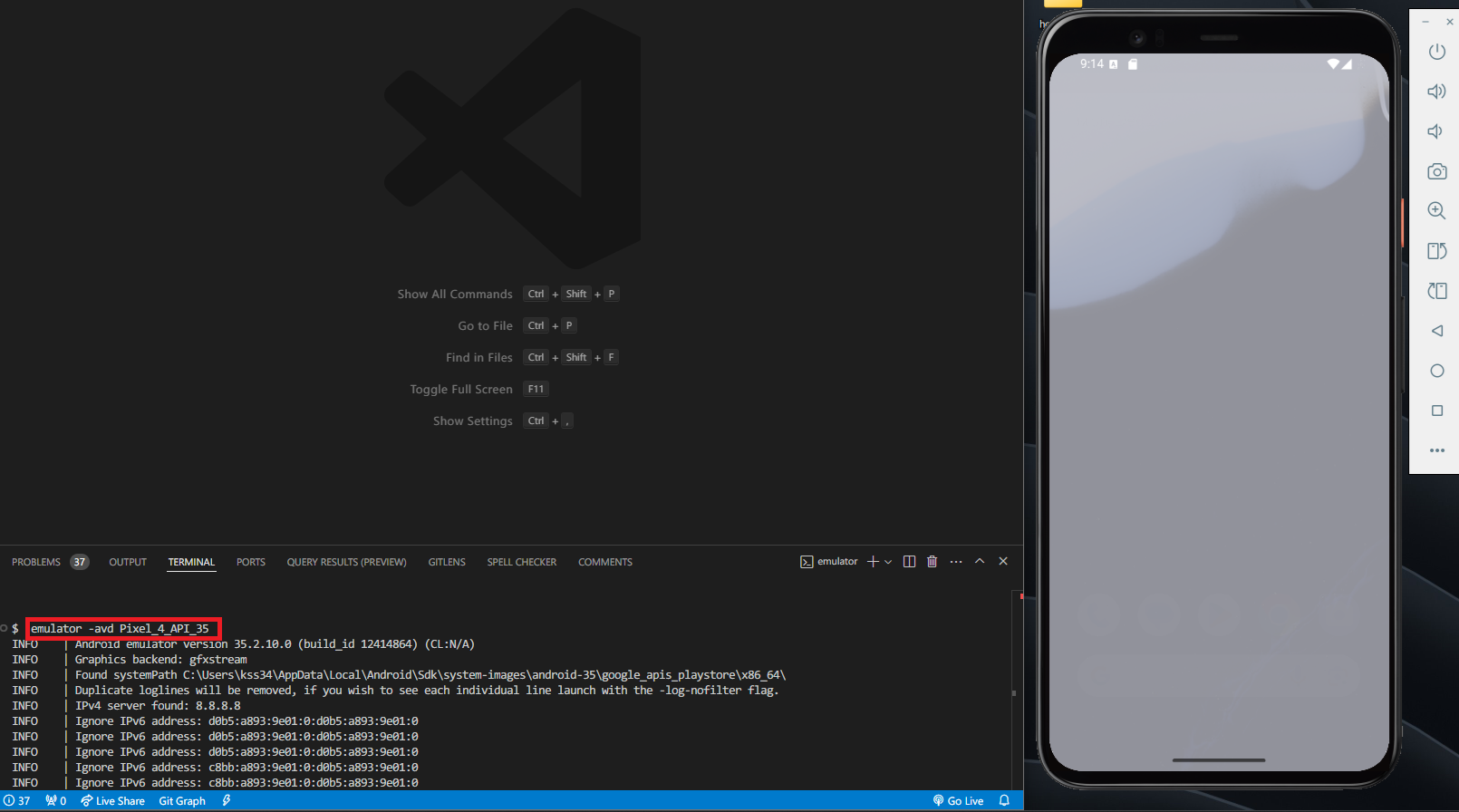Close the emulator toolbar window
The width and height of the screenshot is (1459, 812).
pyautogui.click(x=1450, y=22)
